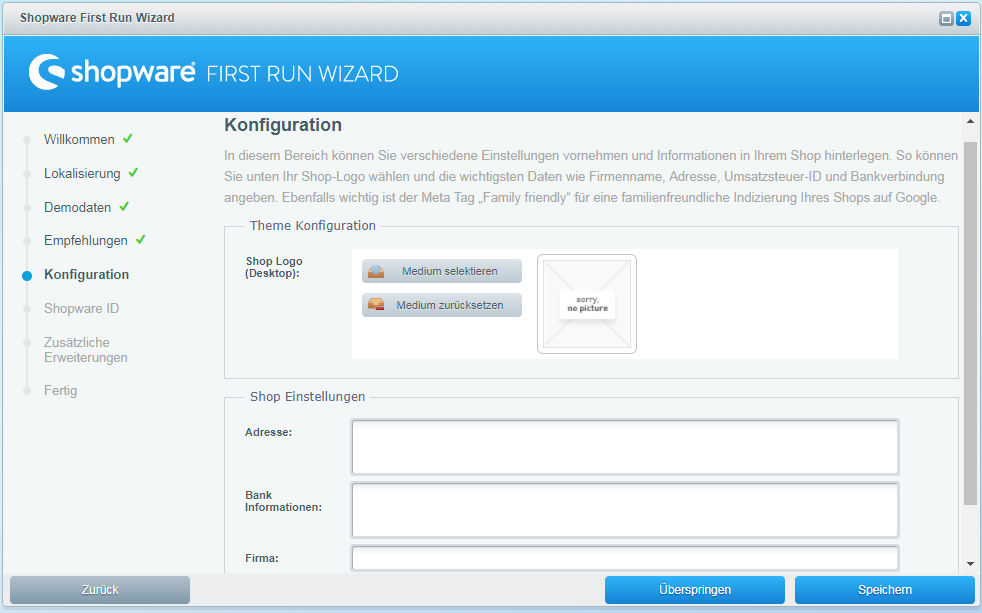Click the Bank Informationen label
982x613 pixels.
coord(283,501)
